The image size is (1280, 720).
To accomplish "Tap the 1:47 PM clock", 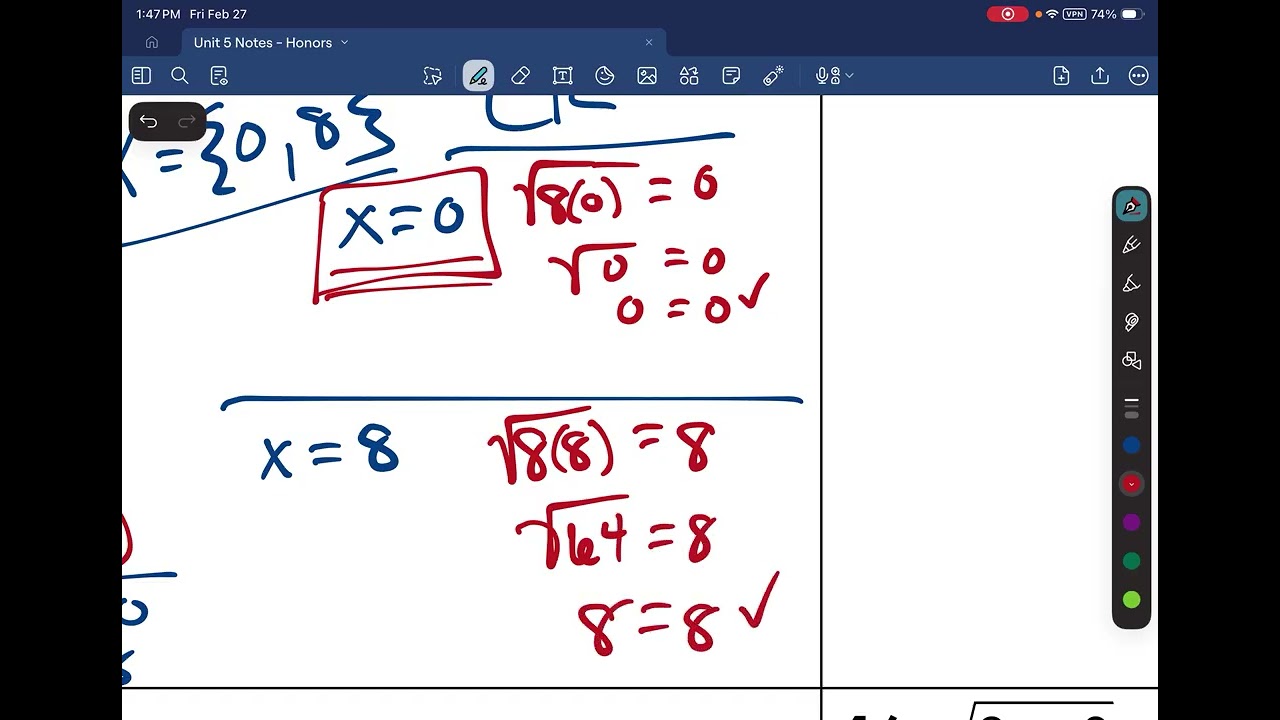I will 158,14.
